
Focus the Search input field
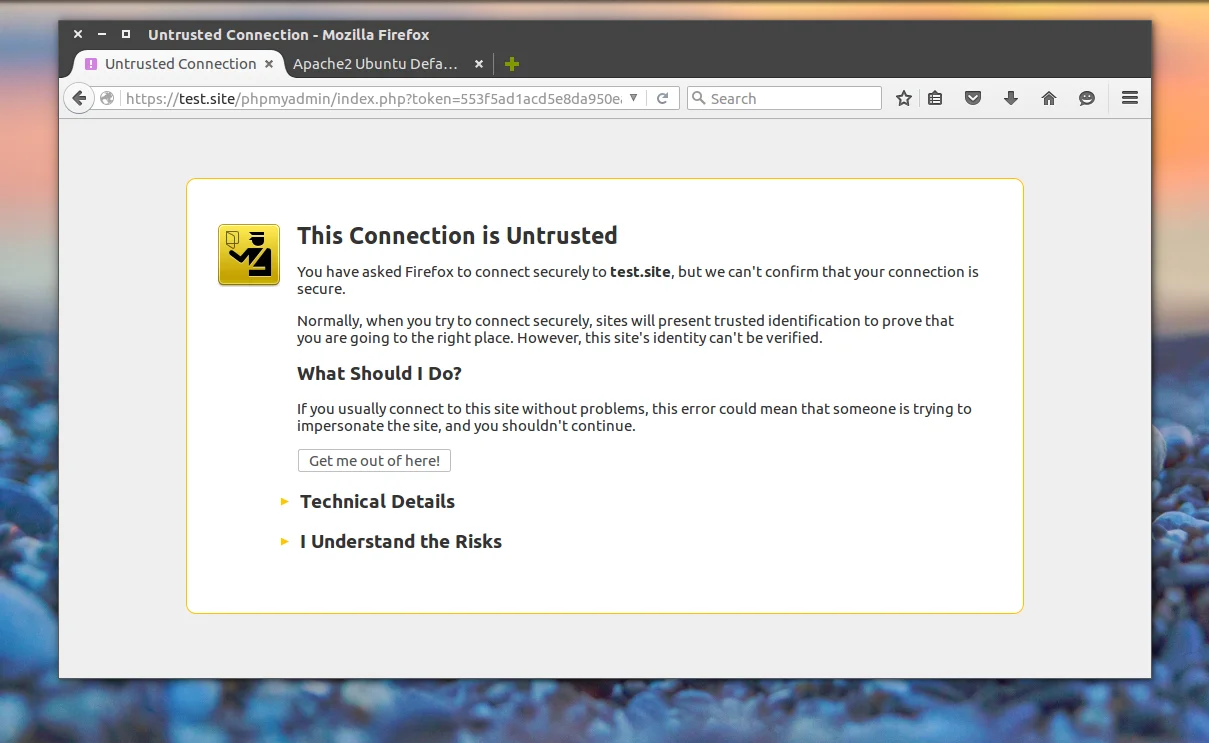click(x=784, y=98)
